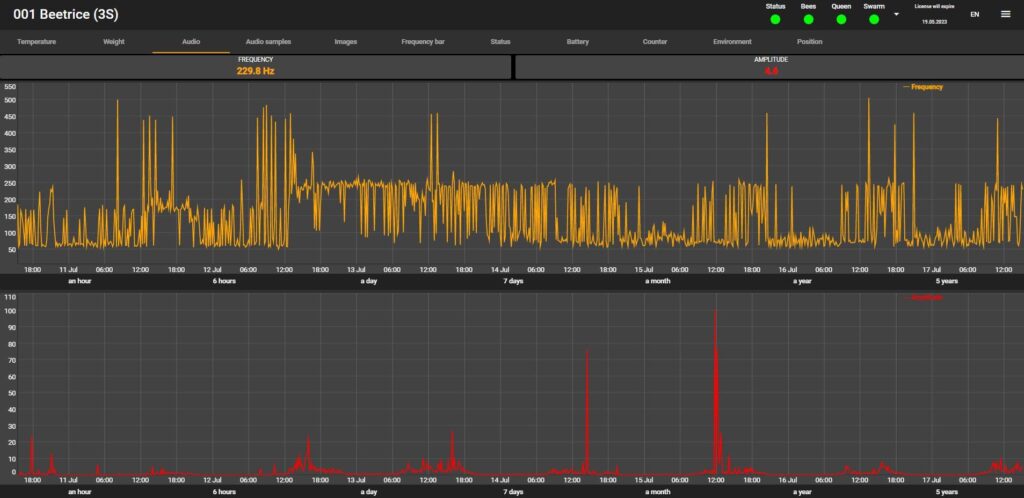Expand the dropdown arrow beside Swarm
The width and height of the screenshot is (1024, 498).
coord(896,14)
